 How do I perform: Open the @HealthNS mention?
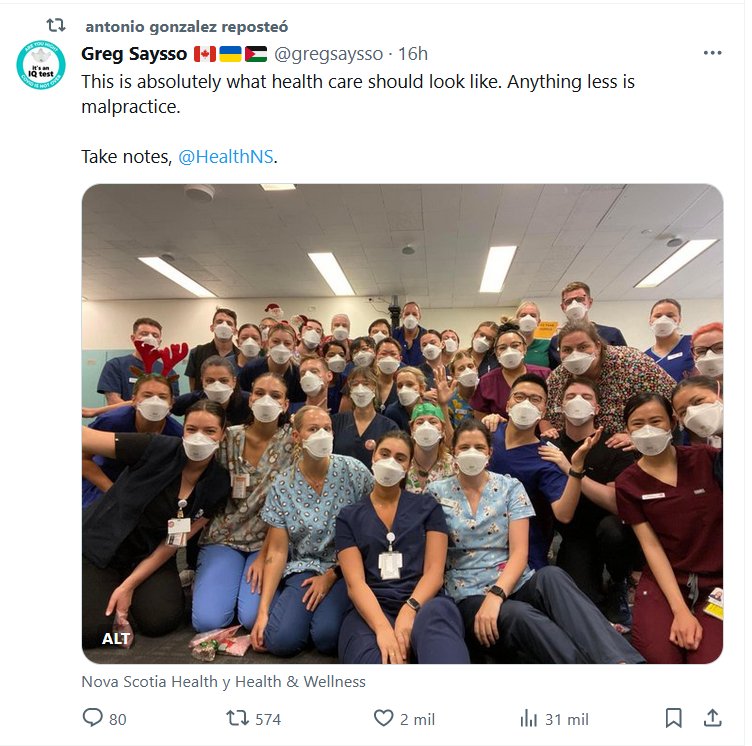click(226, 157)
